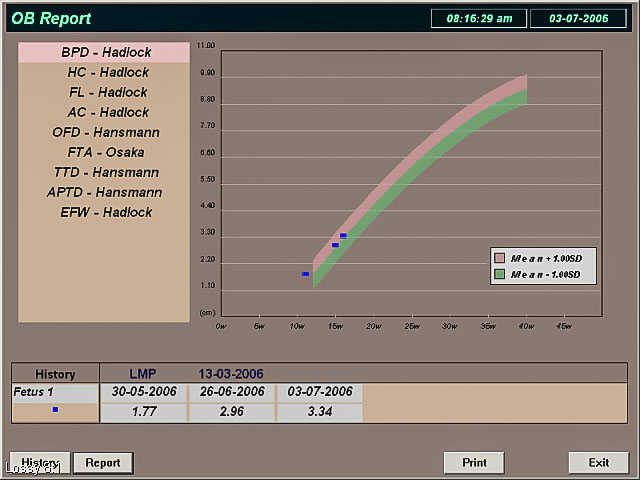Click green Mean -1.00SD legend swatch
Viewport: 640px width, 480px height.
[x=499, y=273]
